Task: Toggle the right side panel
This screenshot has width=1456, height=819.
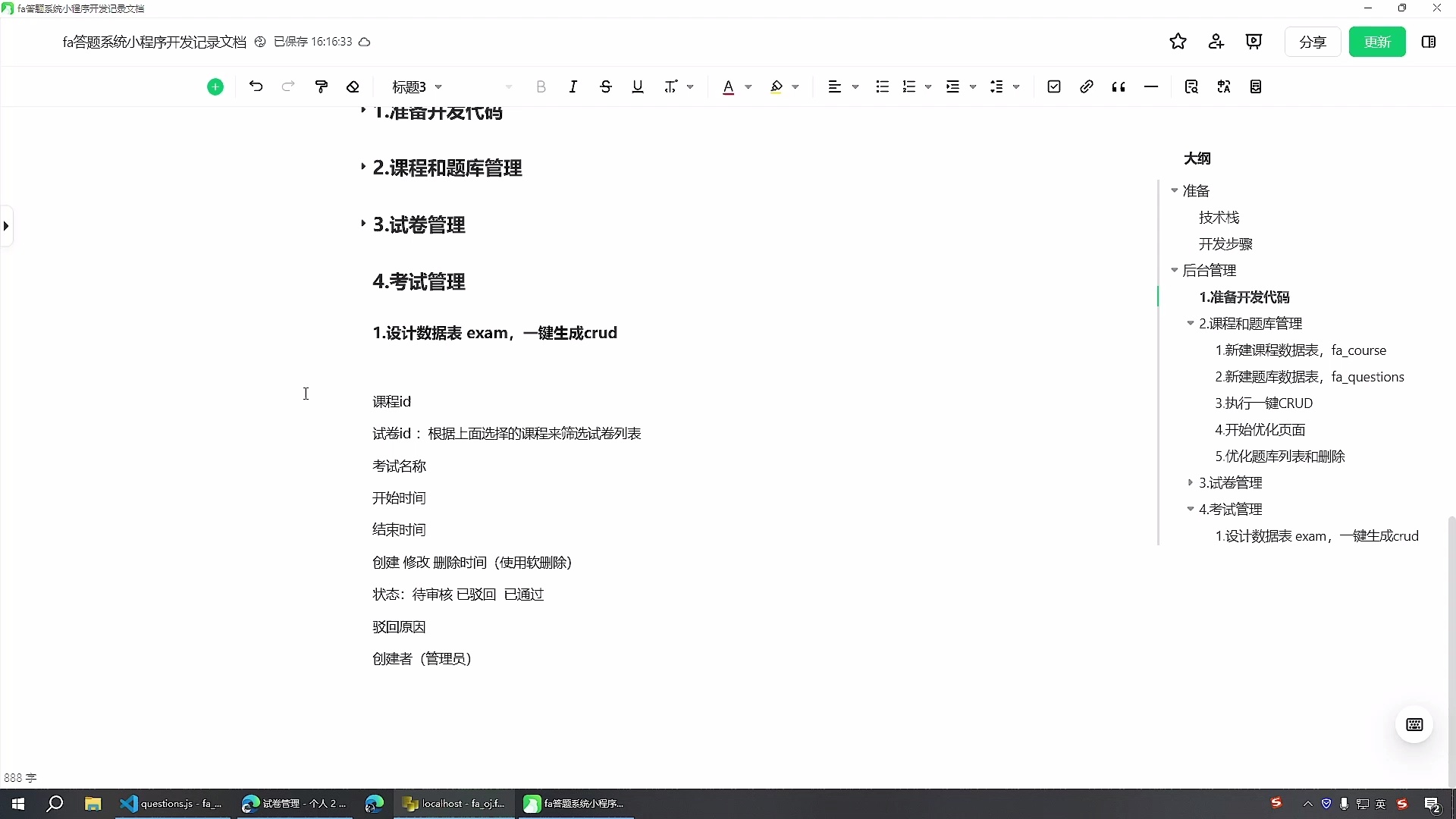Action: [1429, 42]
